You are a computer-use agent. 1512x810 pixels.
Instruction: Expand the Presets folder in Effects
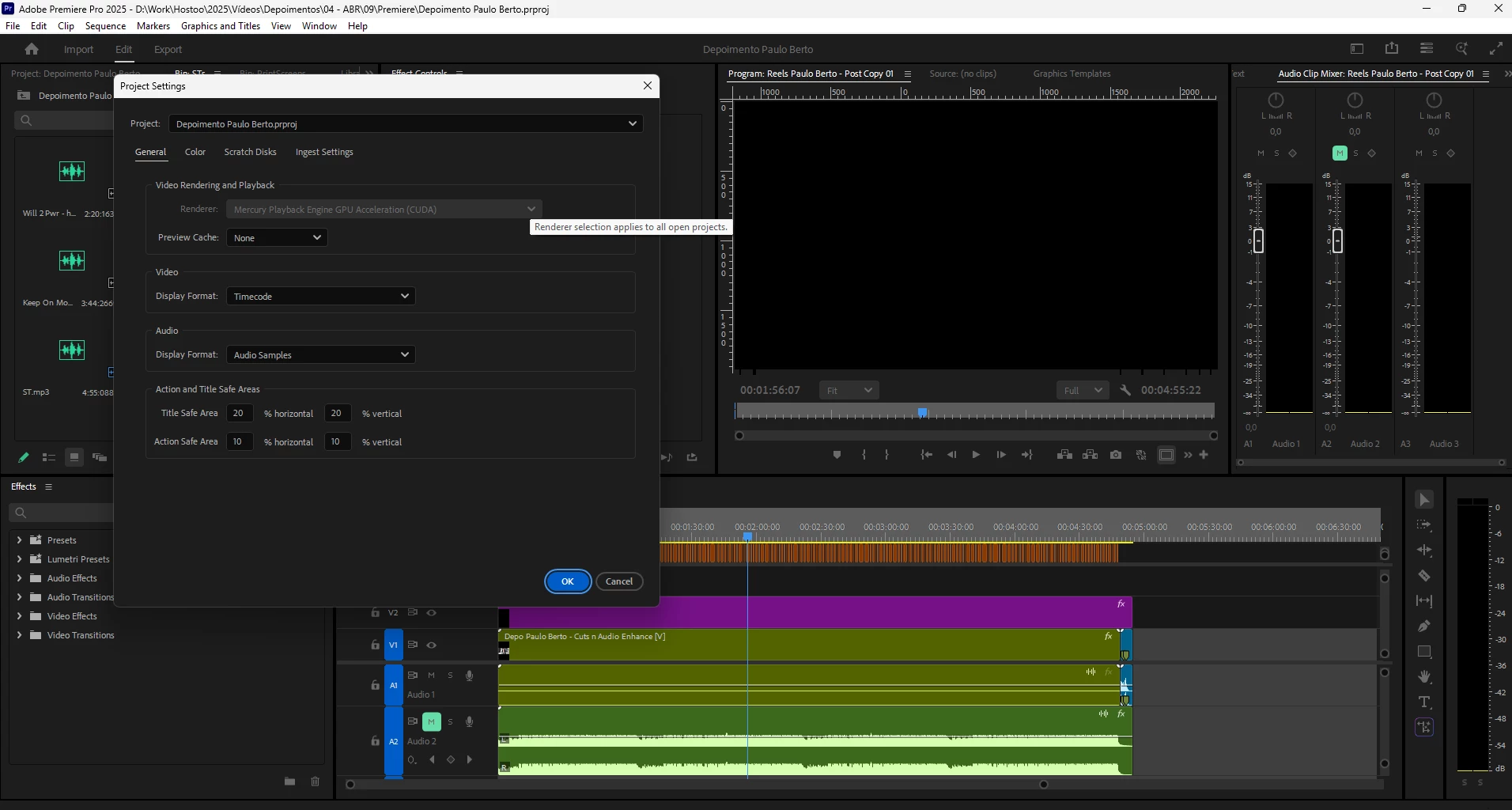[19, 540]
